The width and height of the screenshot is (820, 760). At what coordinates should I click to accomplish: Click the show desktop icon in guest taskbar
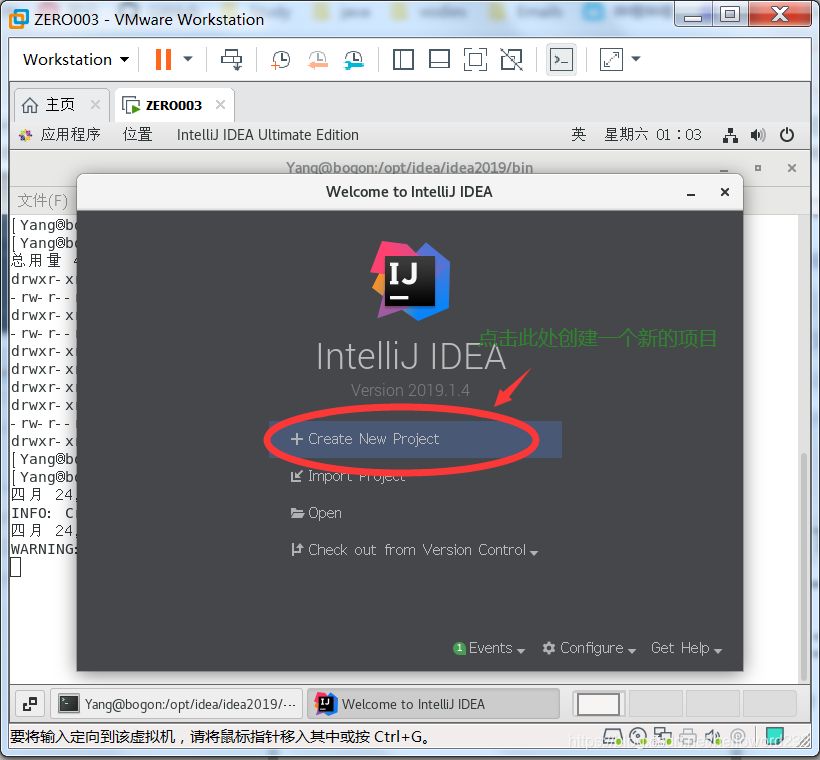click(x=30, y=704)
